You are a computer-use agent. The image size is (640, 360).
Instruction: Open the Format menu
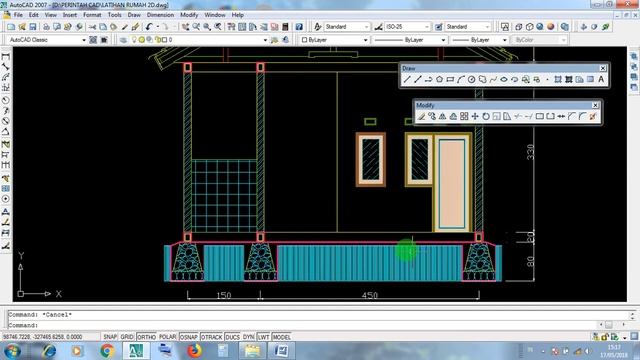click(x=92, y=15)
